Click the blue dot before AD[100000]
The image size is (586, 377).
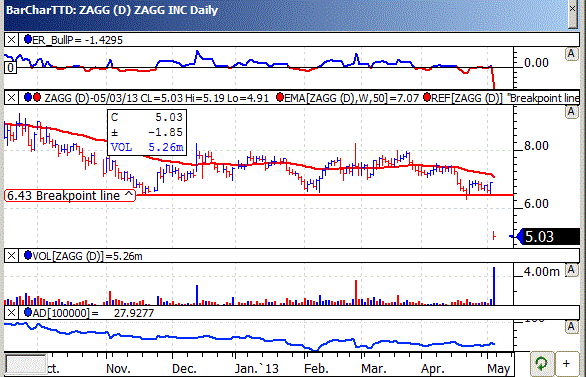28,312
